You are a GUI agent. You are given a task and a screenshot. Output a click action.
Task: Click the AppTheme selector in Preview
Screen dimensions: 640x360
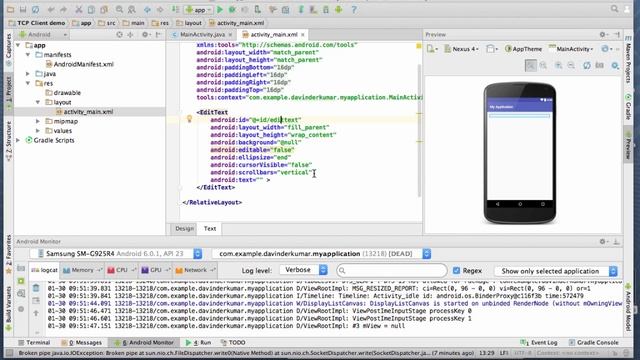524,49
